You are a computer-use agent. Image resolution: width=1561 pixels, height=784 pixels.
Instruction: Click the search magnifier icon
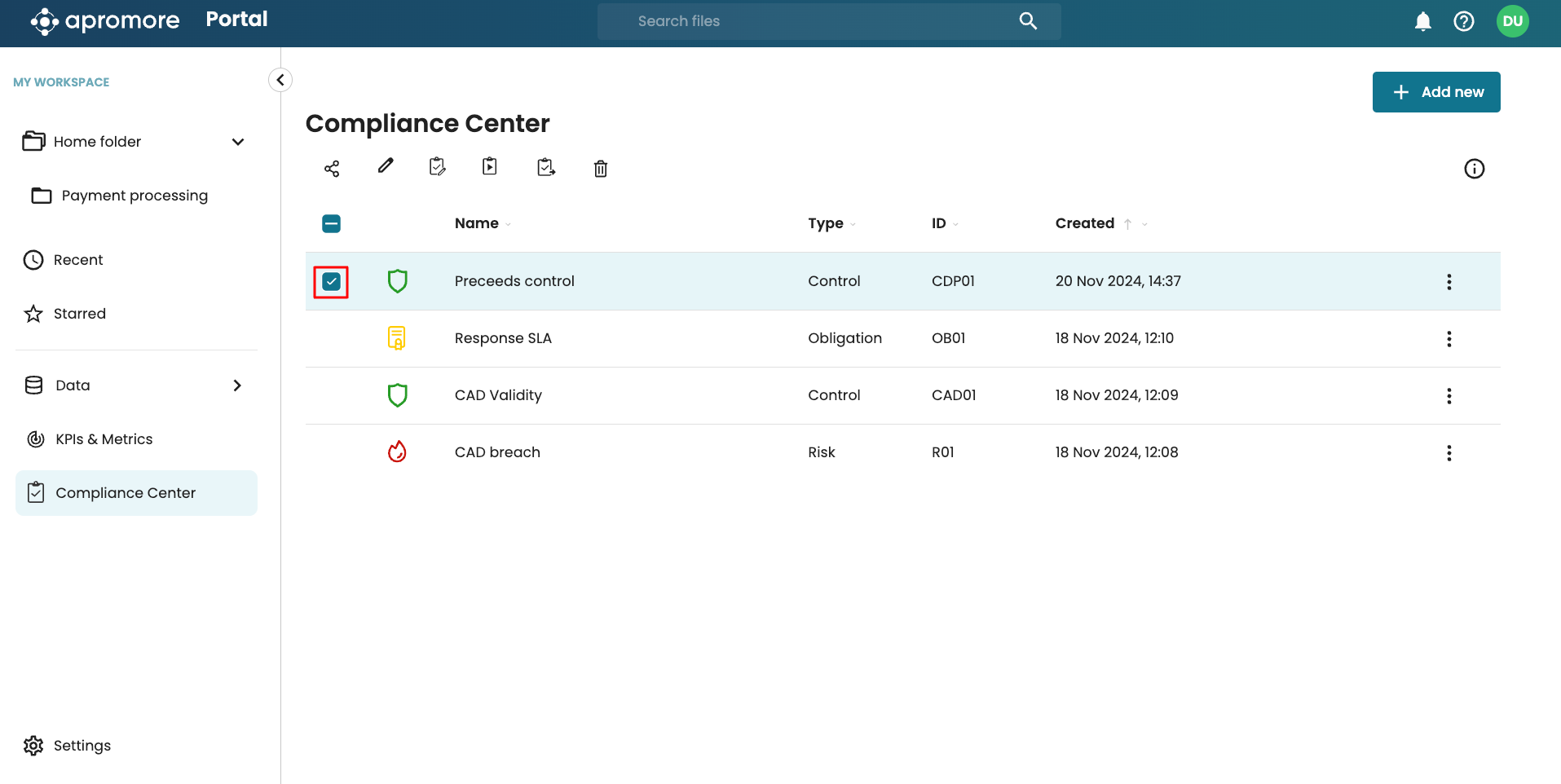pyautogui.click(x=1028, y=21)
